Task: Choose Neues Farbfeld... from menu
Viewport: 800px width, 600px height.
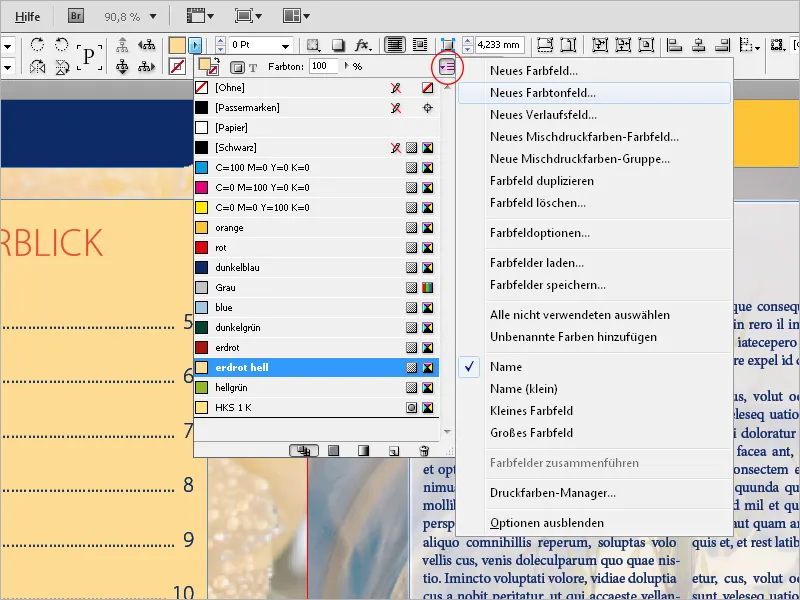Action: (594, 71)
